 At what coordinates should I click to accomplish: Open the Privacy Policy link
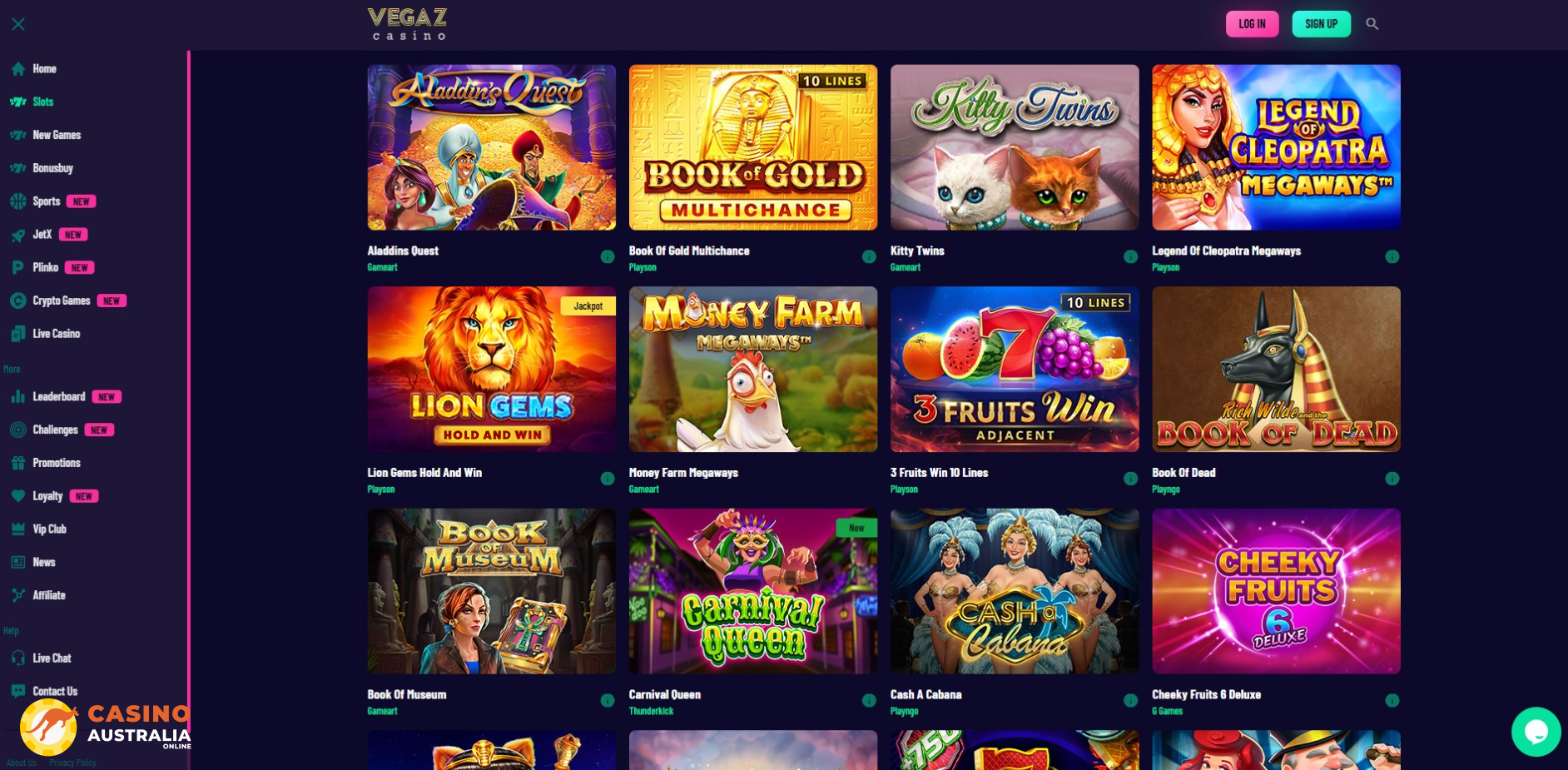(x=72, y=763)
